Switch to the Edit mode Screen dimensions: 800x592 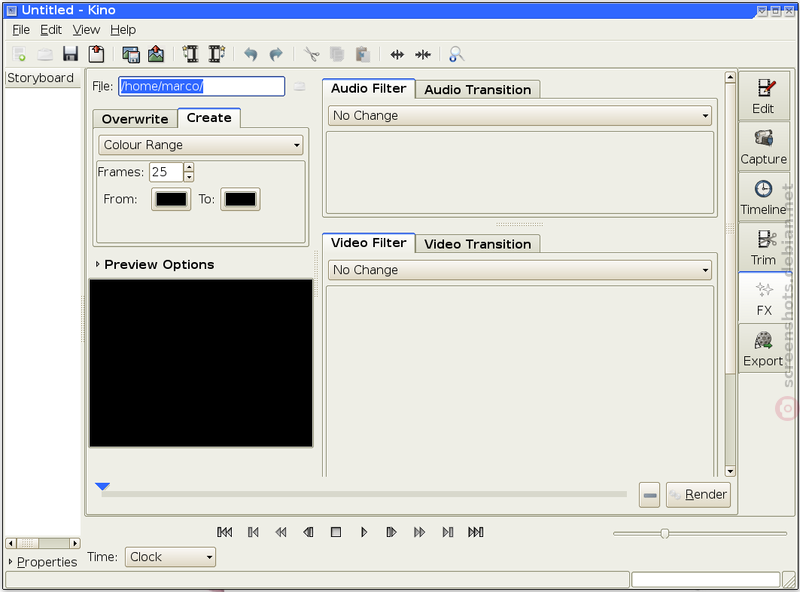pos(763,96)
